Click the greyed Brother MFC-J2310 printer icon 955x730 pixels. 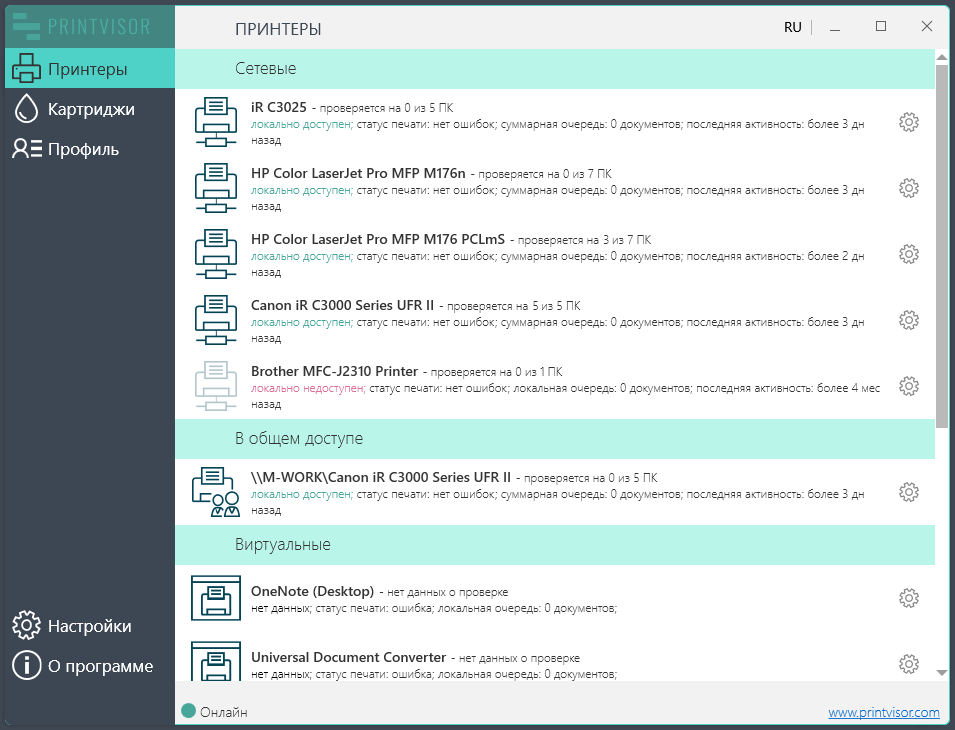click(216, 385)
